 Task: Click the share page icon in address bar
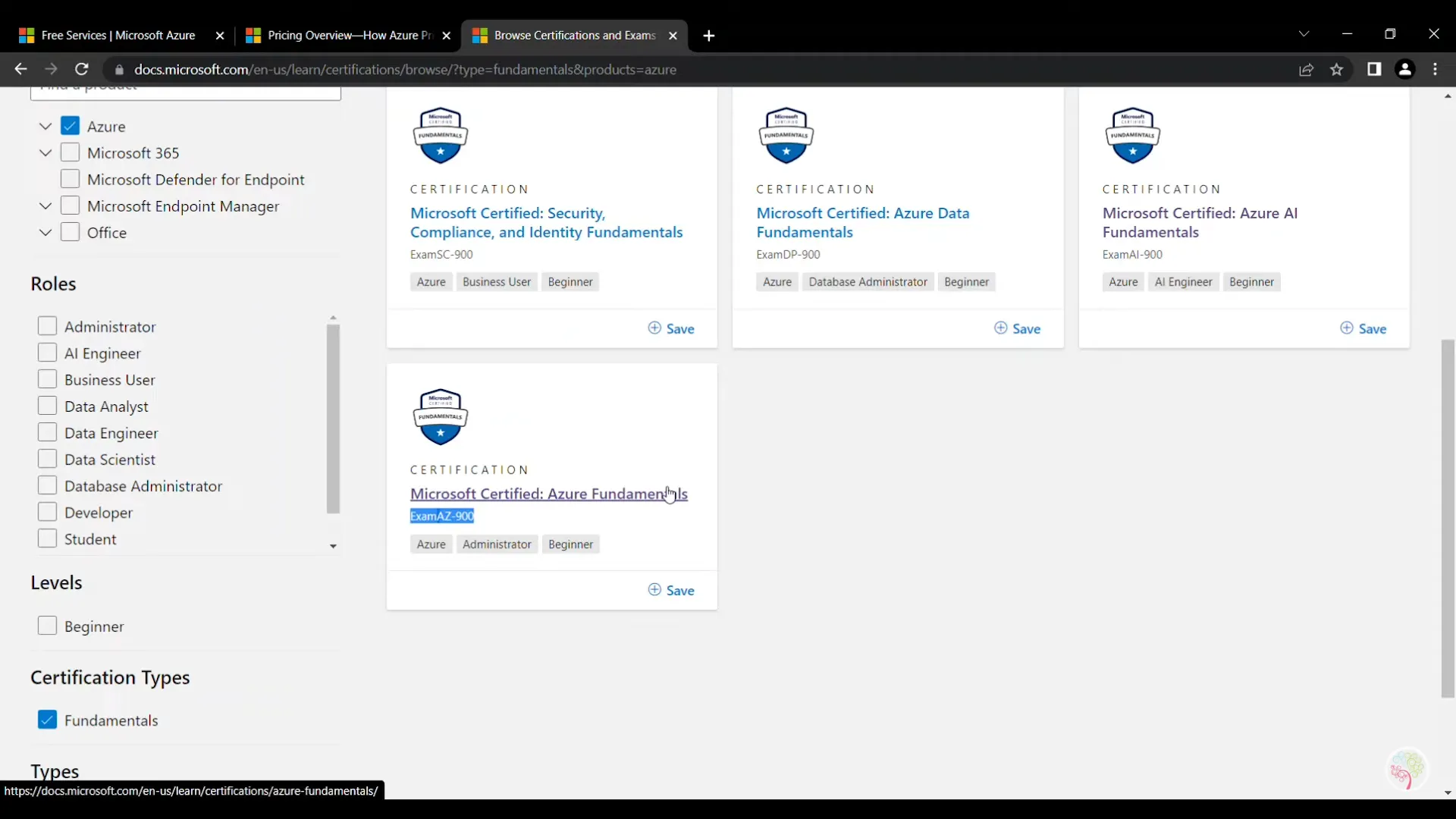[x=1306, y=70]
